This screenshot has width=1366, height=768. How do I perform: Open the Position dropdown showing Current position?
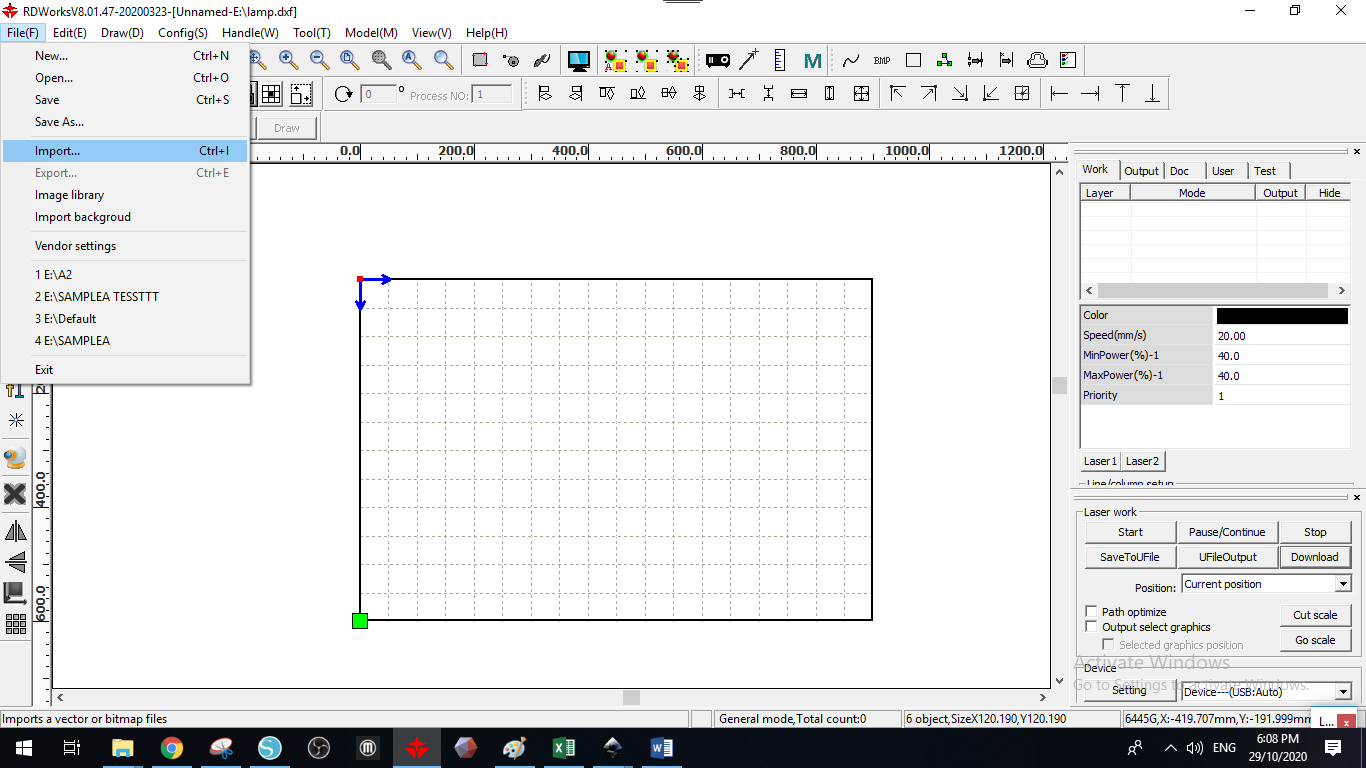1266,584
